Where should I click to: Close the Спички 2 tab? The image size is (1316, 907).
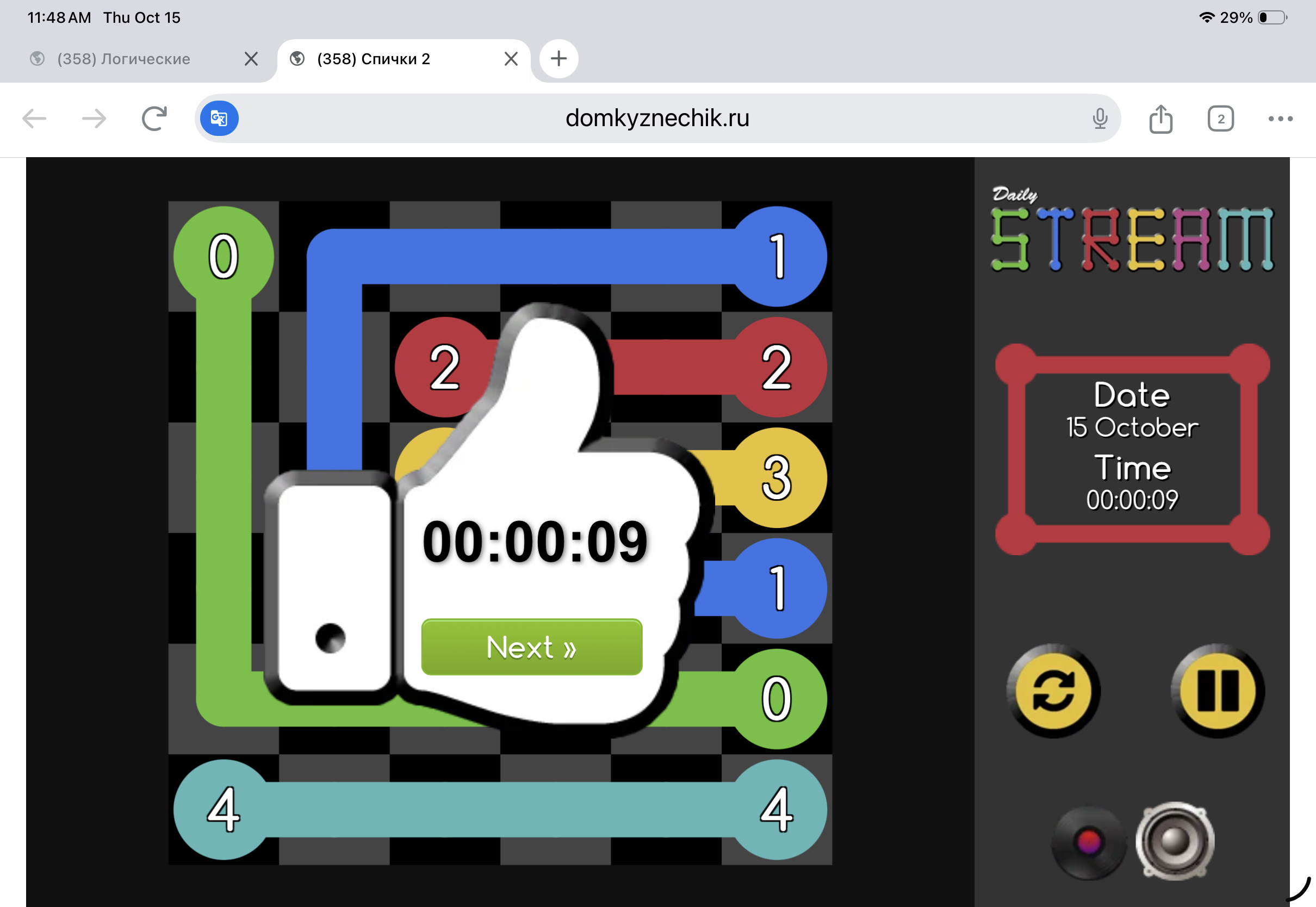click(x=511, y=59)
